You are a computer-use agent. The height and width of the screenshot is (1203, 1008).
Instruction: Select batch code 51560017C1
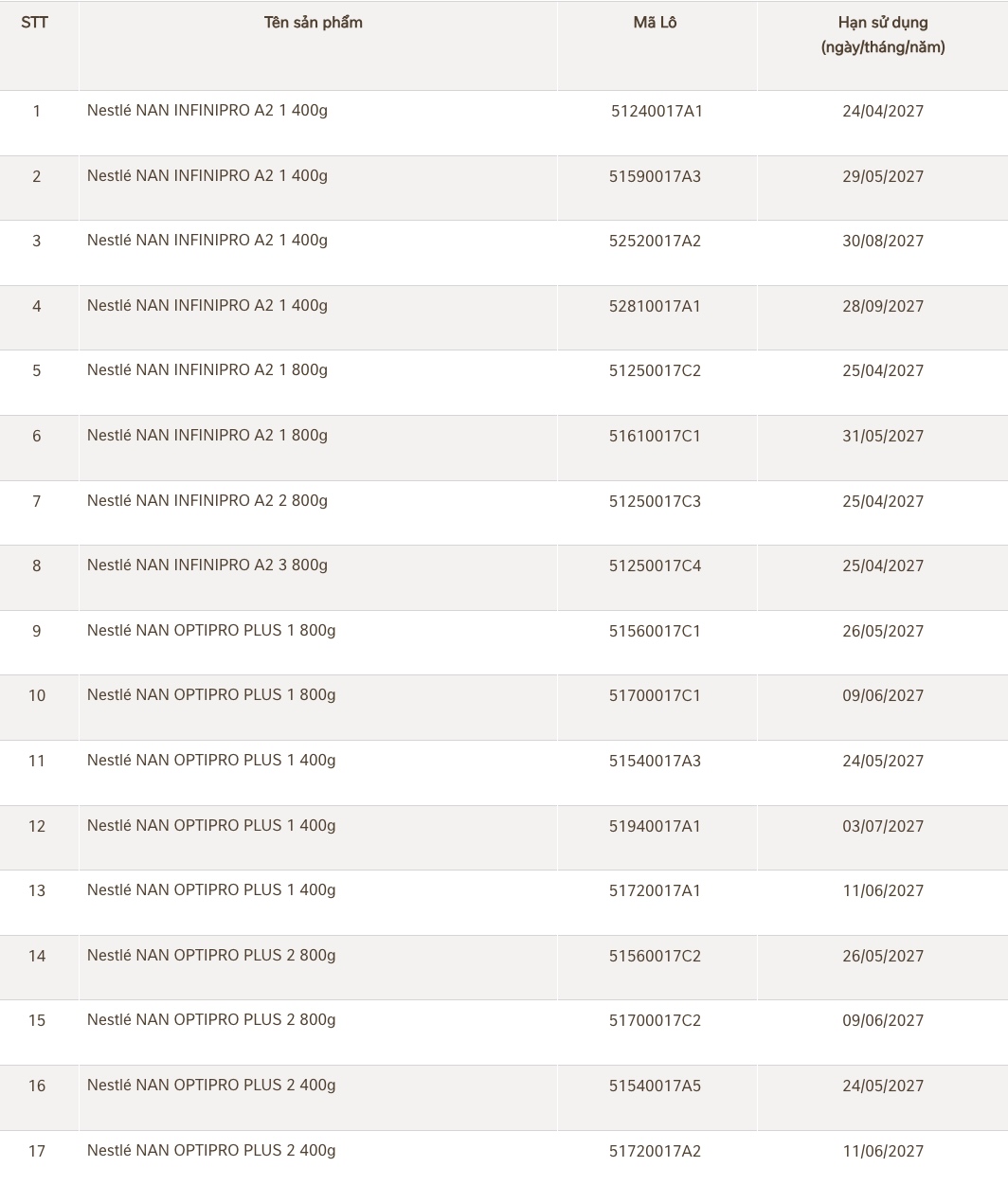point(655,632)
